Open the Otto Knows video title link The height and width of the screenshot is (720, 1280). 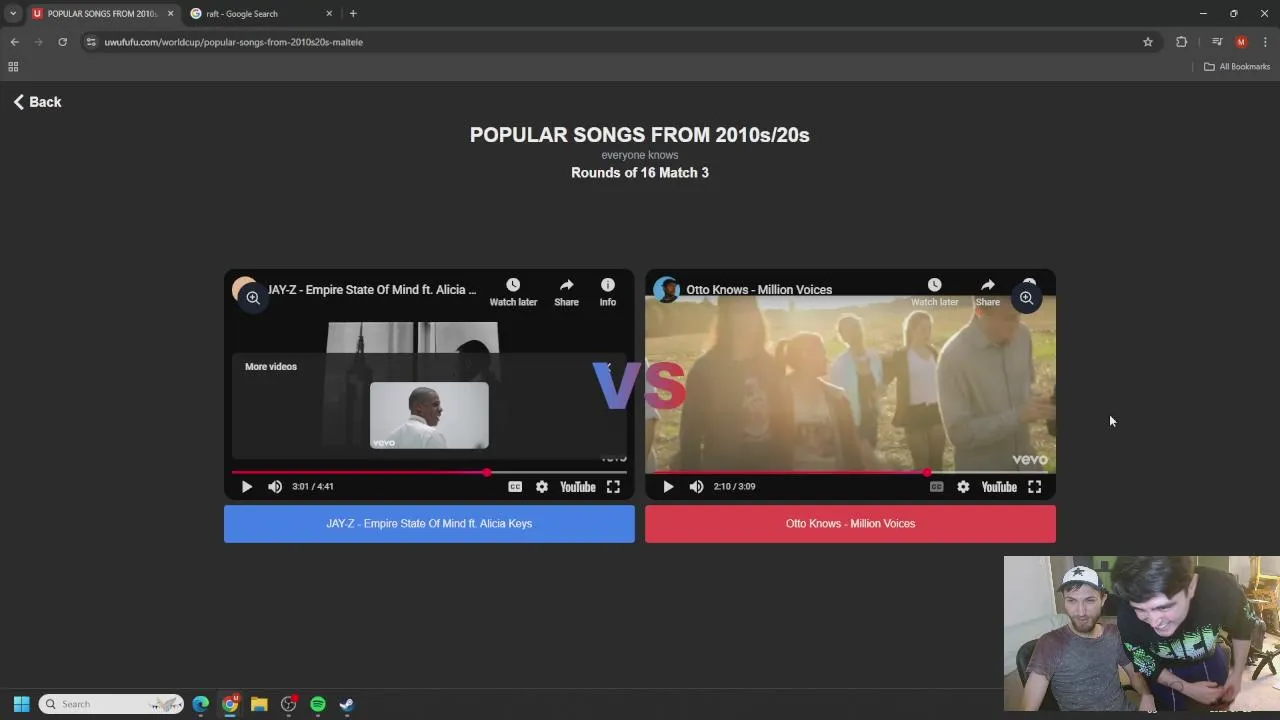759,290
